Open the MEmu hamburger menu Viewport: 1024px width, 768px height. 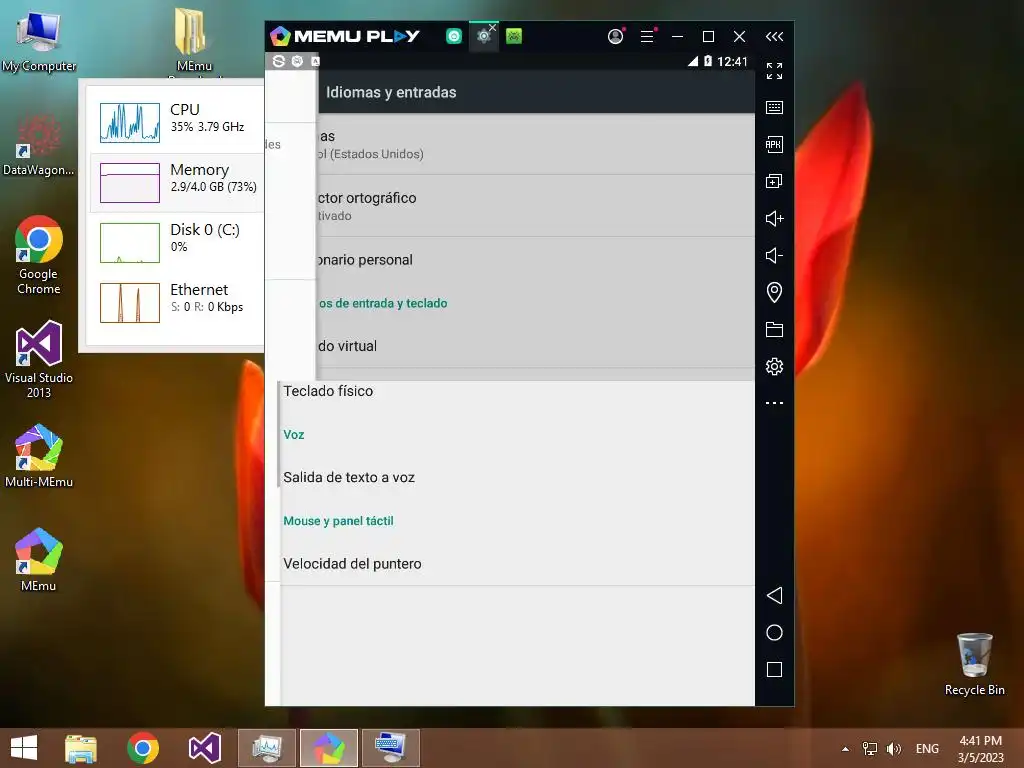coord(647,37)
